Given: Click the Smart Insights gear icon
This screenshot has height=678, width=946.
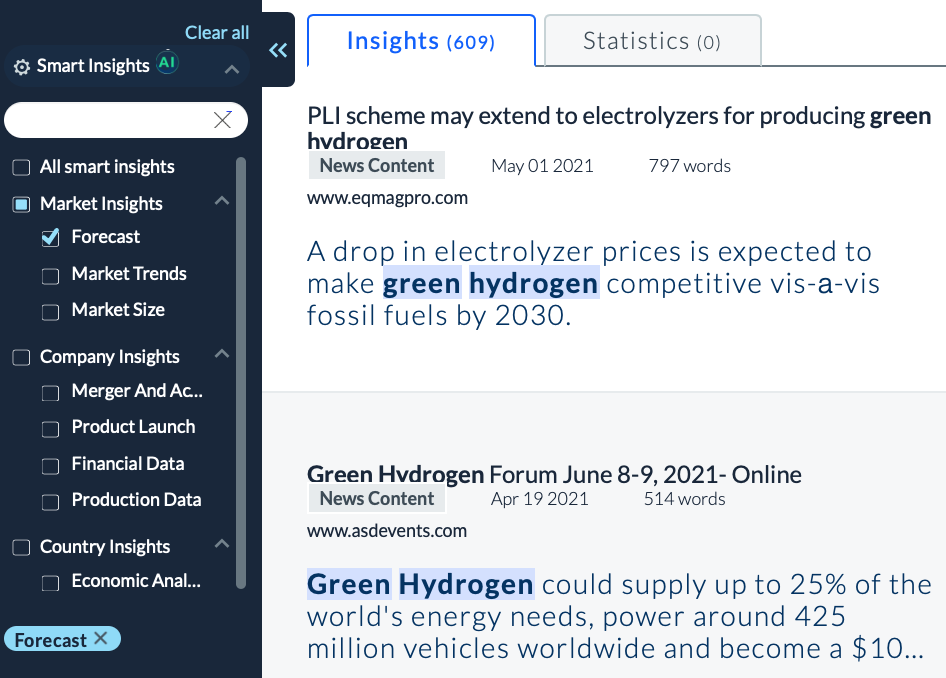Looking at the screenshot, I should [x=21, y=68].
